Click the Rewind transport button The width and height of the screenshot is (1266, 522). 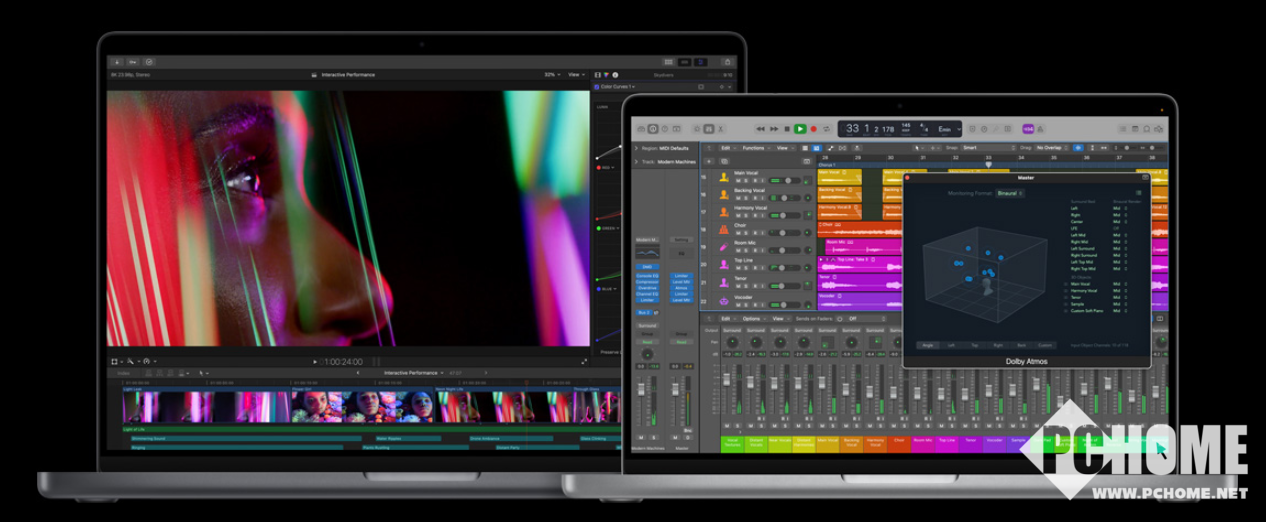(761, 129)
